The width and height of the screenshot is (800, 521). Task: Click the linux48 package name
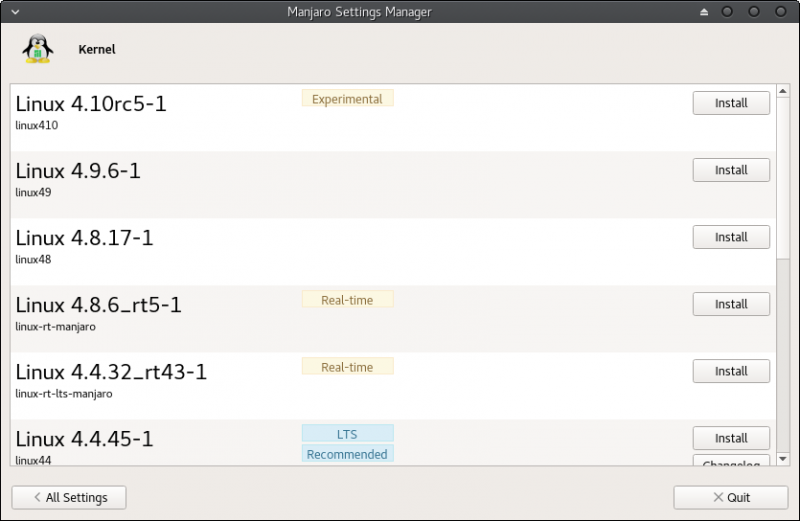click(33, 260)
